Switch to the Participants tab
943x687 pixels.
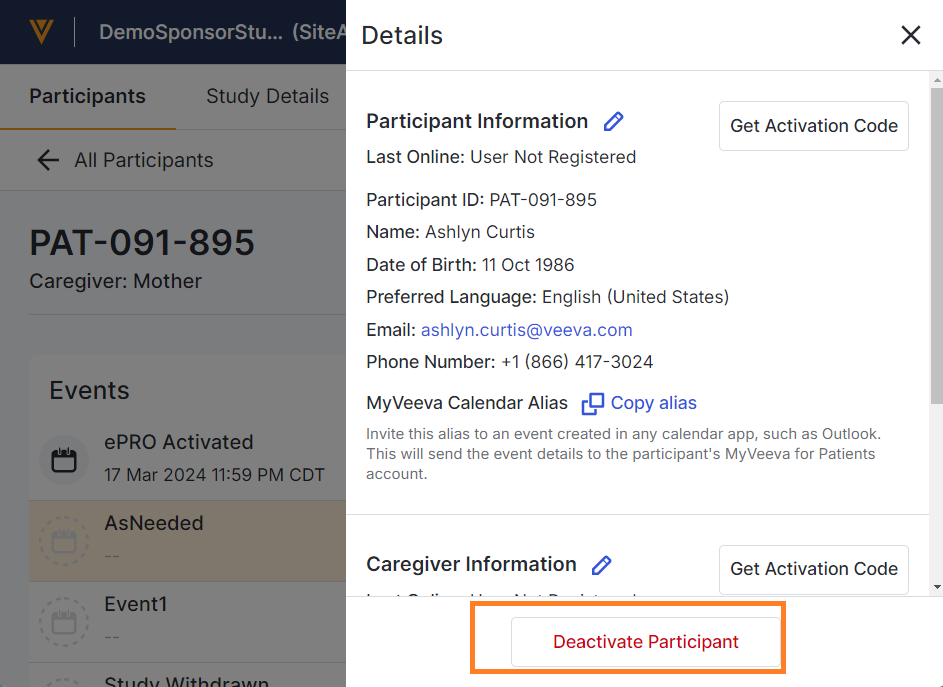[87, 97]
